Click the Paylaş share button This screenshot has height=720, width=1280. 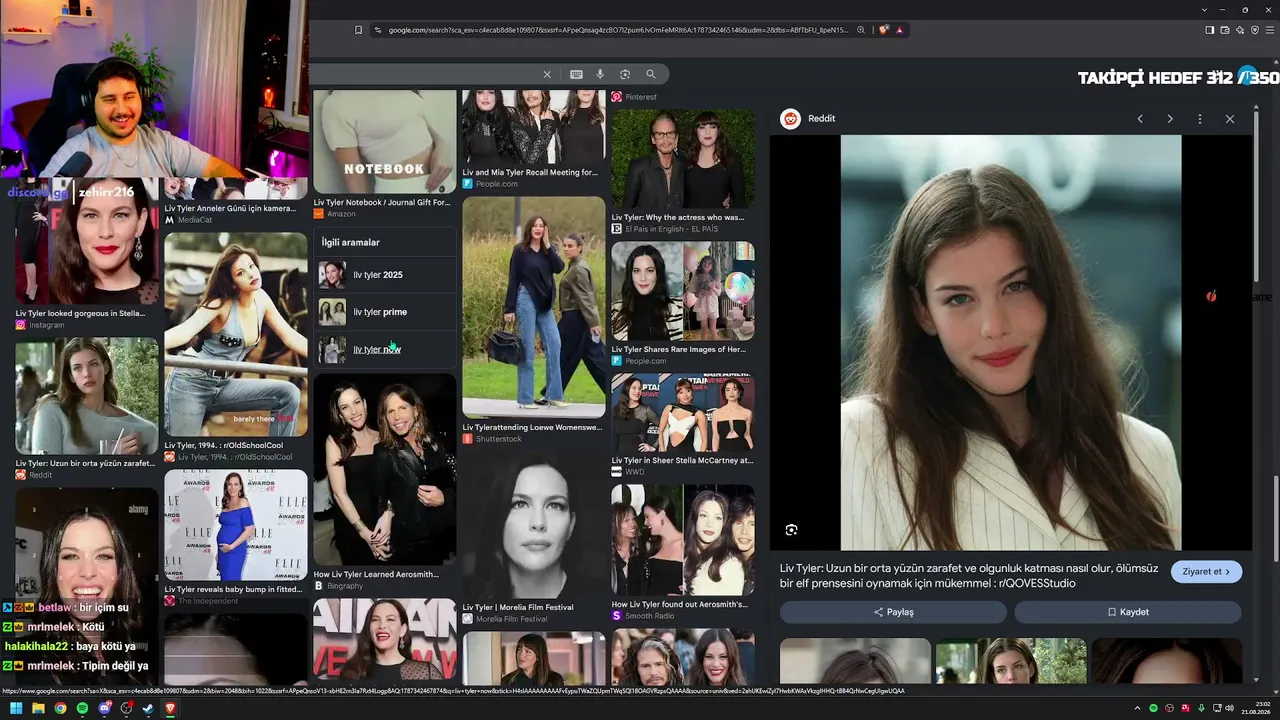(893, 612)
